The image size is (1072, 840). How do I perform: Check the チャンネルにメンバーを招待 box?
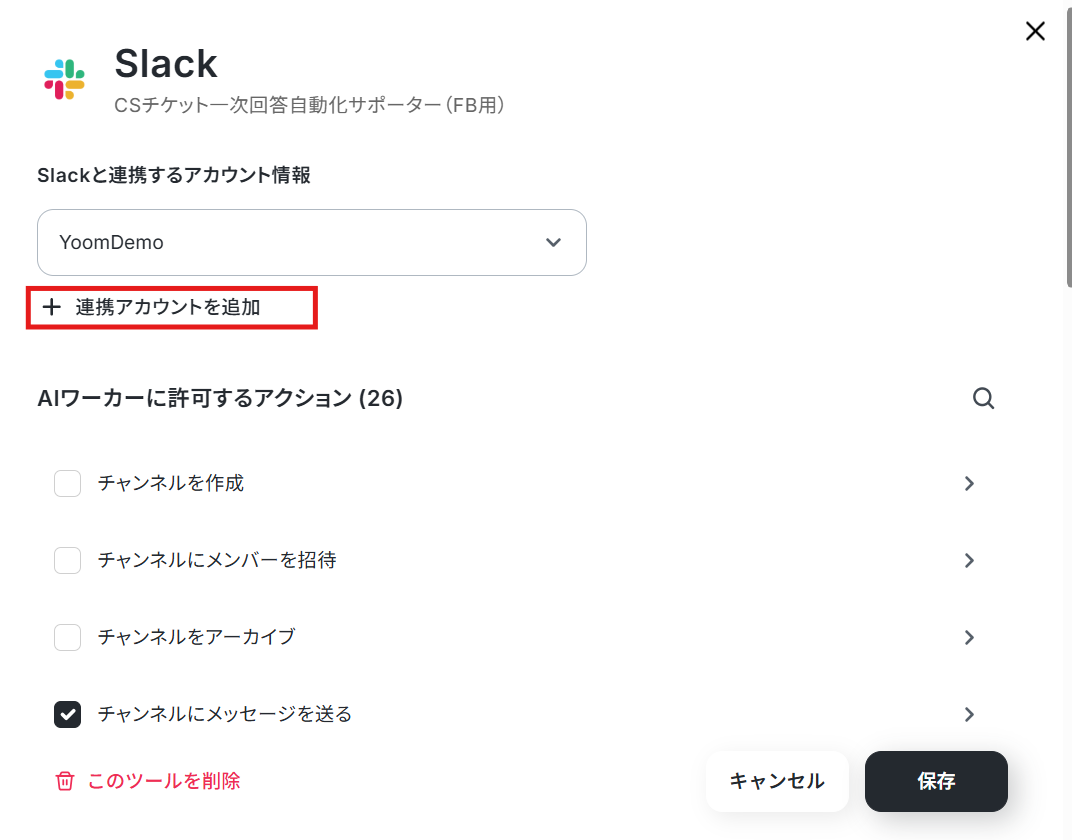[x=68, y=560]
